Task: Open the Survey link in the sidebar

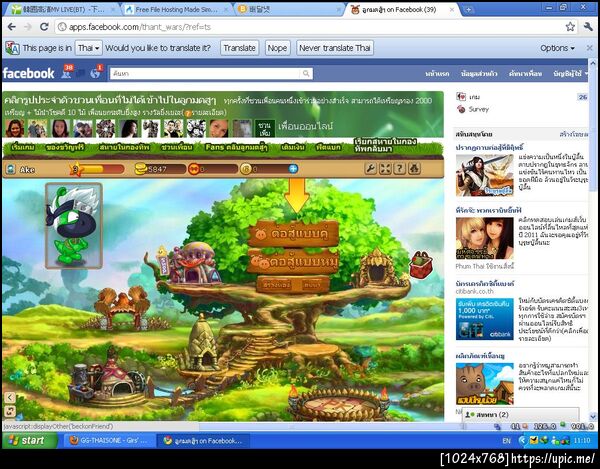Action: pos(479,109)
